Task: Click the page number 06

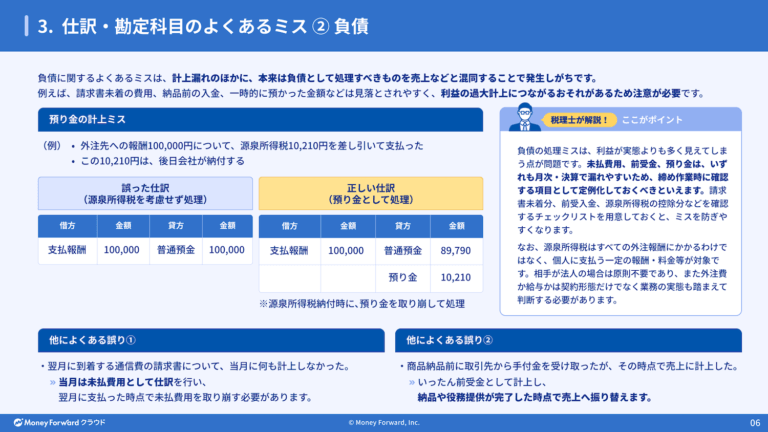Action: (x=755, y=422)
